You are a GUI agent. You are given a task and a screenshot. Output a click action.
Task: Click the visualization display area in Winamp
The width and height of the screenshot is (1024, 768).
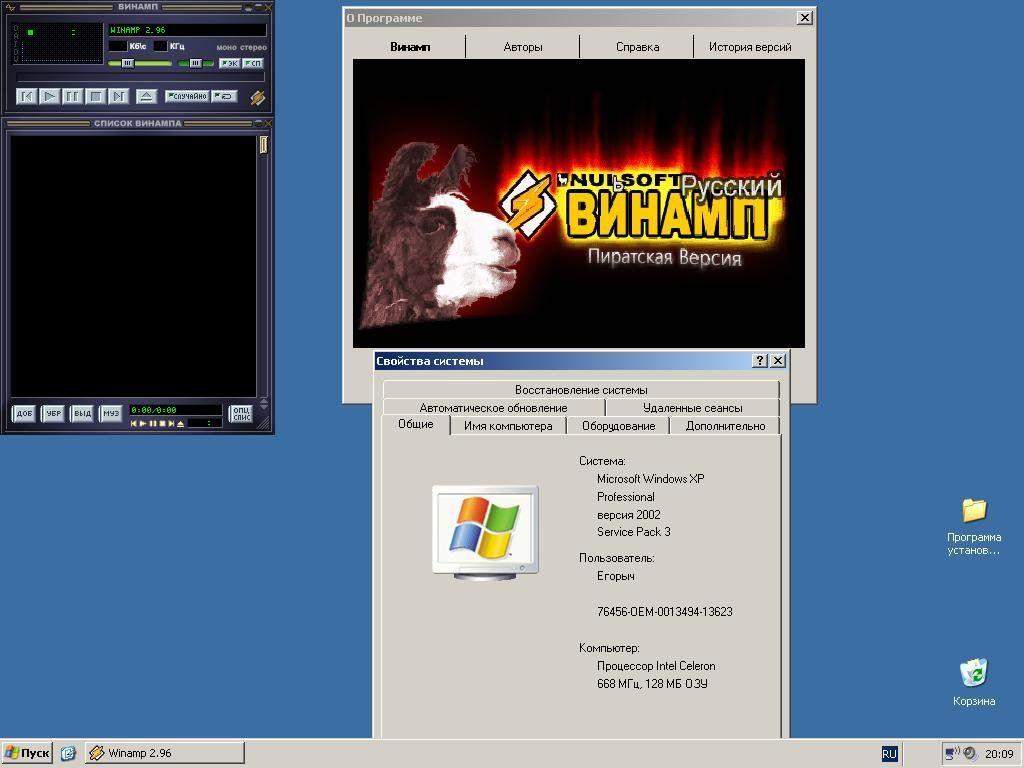pos(58,46)
